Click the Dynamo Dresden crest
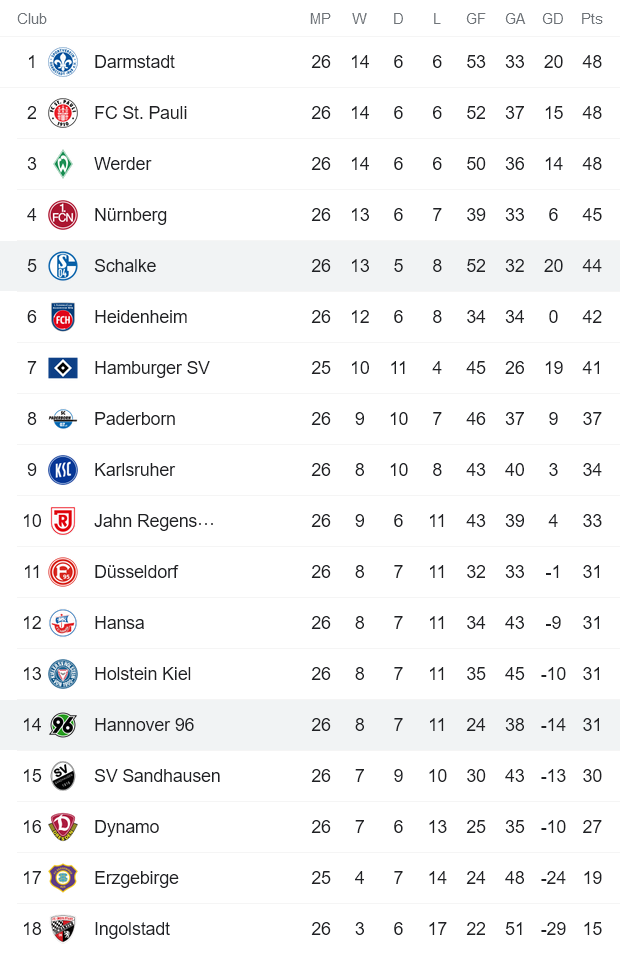The width and height of the screenshot is (620, 961). click(62, 827)
